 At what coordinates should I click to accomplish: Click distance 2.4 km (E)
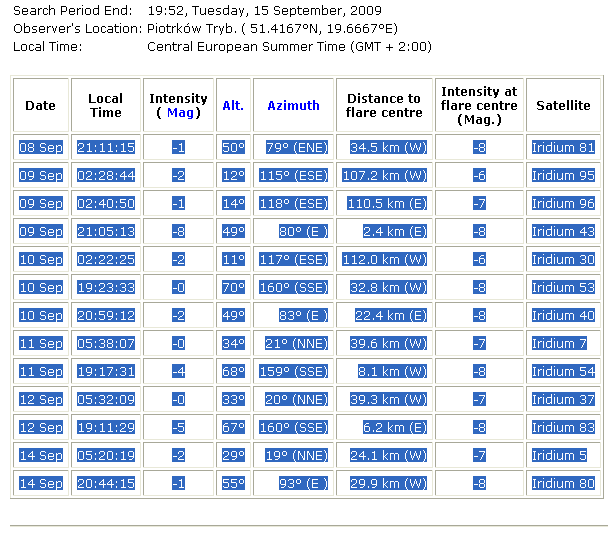(x=395, y=232)
